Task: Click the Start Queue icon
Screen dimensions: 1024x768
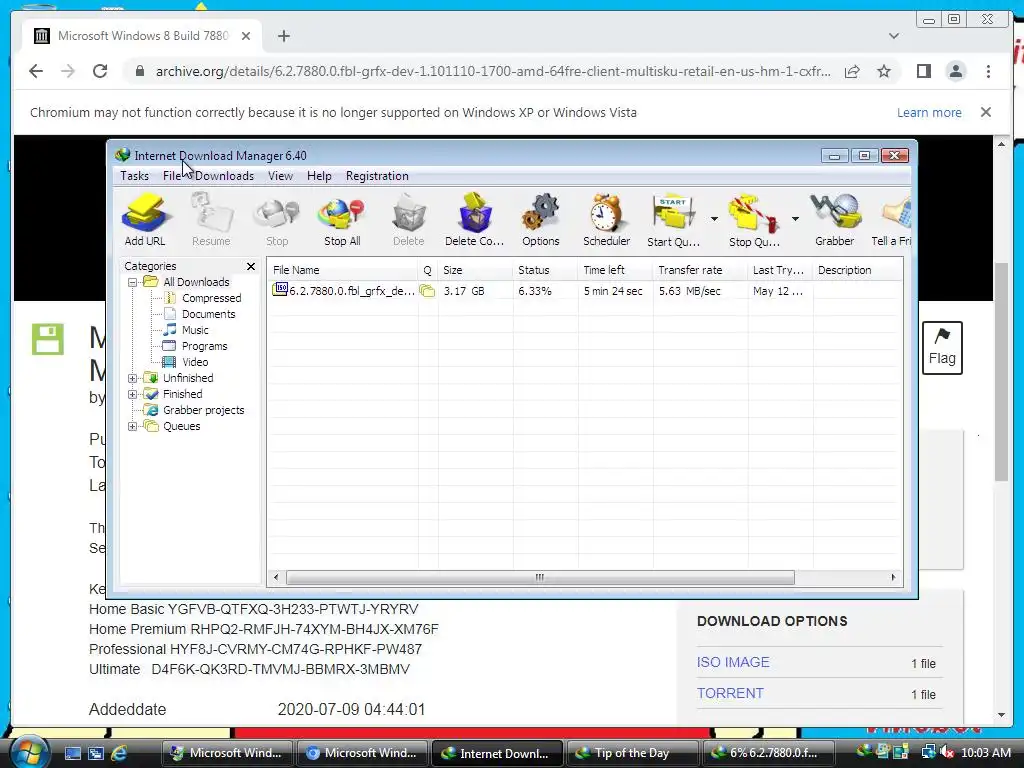Action: 673,219
